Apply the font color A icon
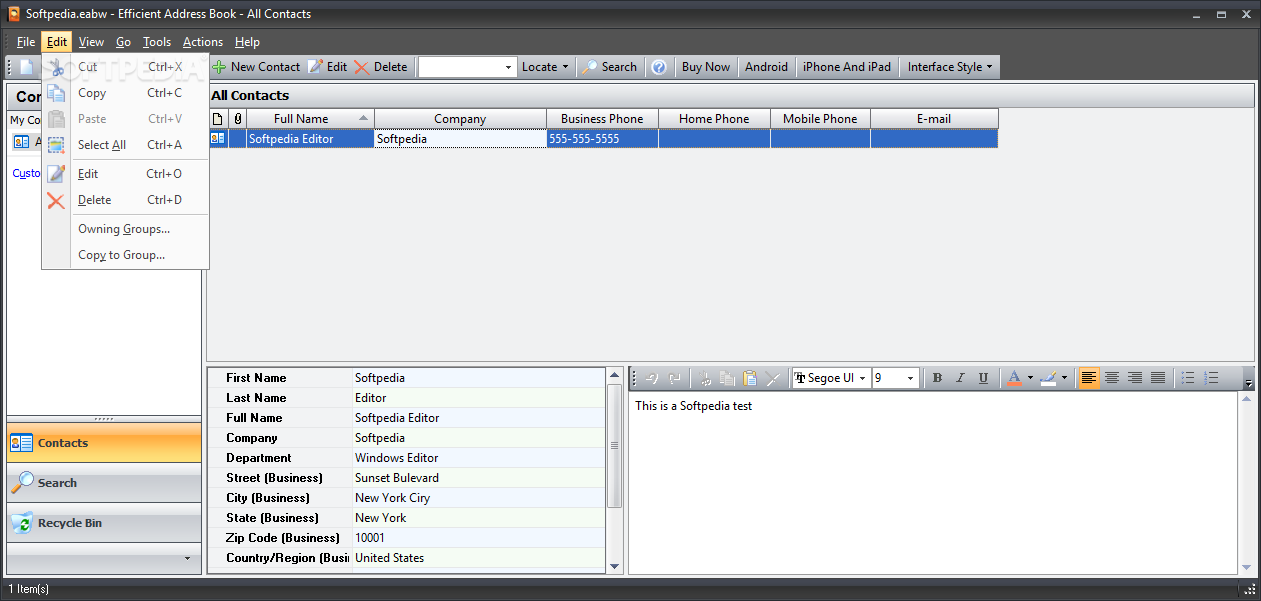 coord(1014,378)
